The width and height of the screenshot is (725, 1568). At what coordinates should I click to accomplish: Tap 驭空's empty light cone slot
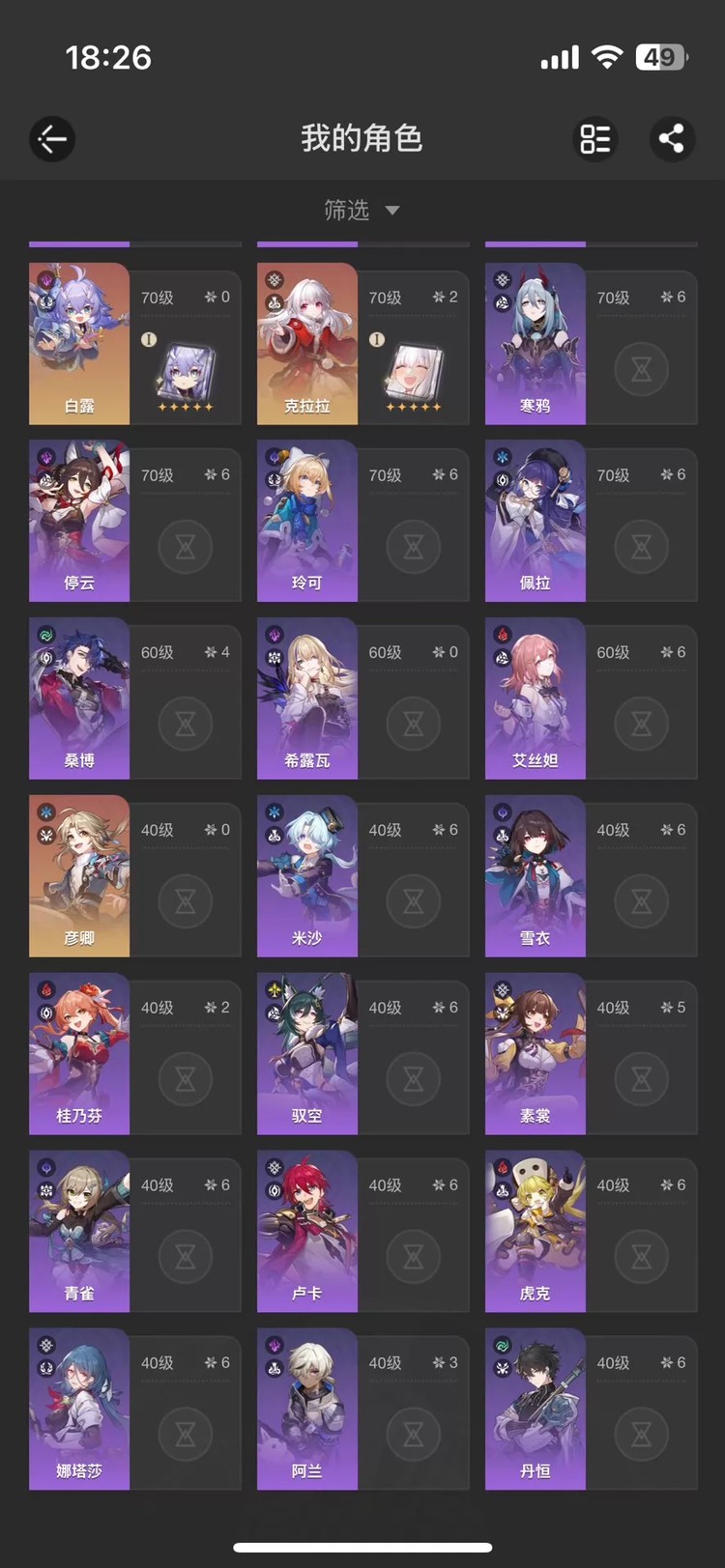[x=414, y=1079]
